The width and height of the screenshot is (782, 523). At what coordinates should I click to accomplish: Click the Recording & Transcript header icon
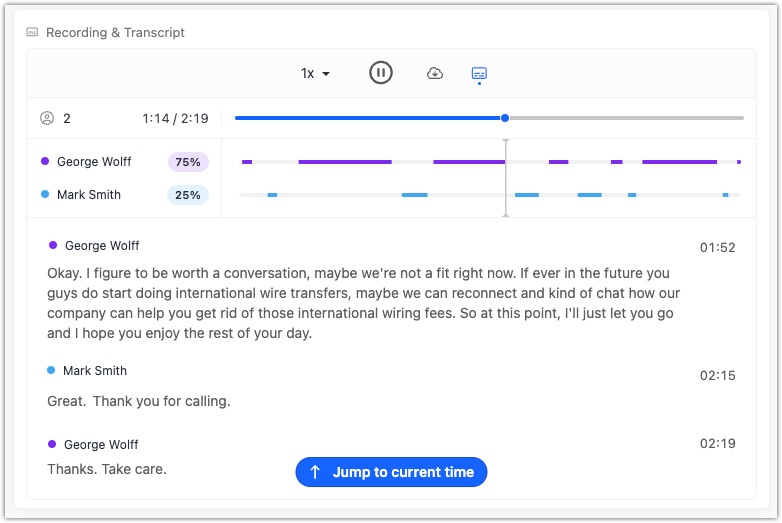[33, 33]
